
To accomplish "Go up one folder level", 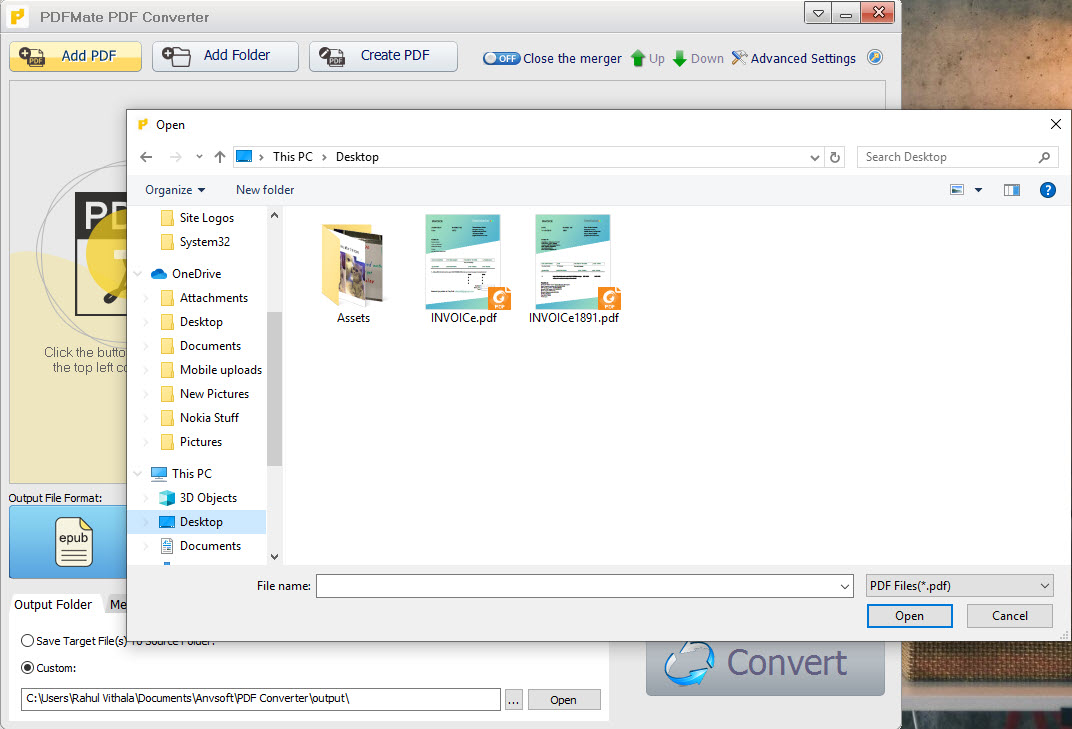I will pyautogui.click(x=219, y=157).
